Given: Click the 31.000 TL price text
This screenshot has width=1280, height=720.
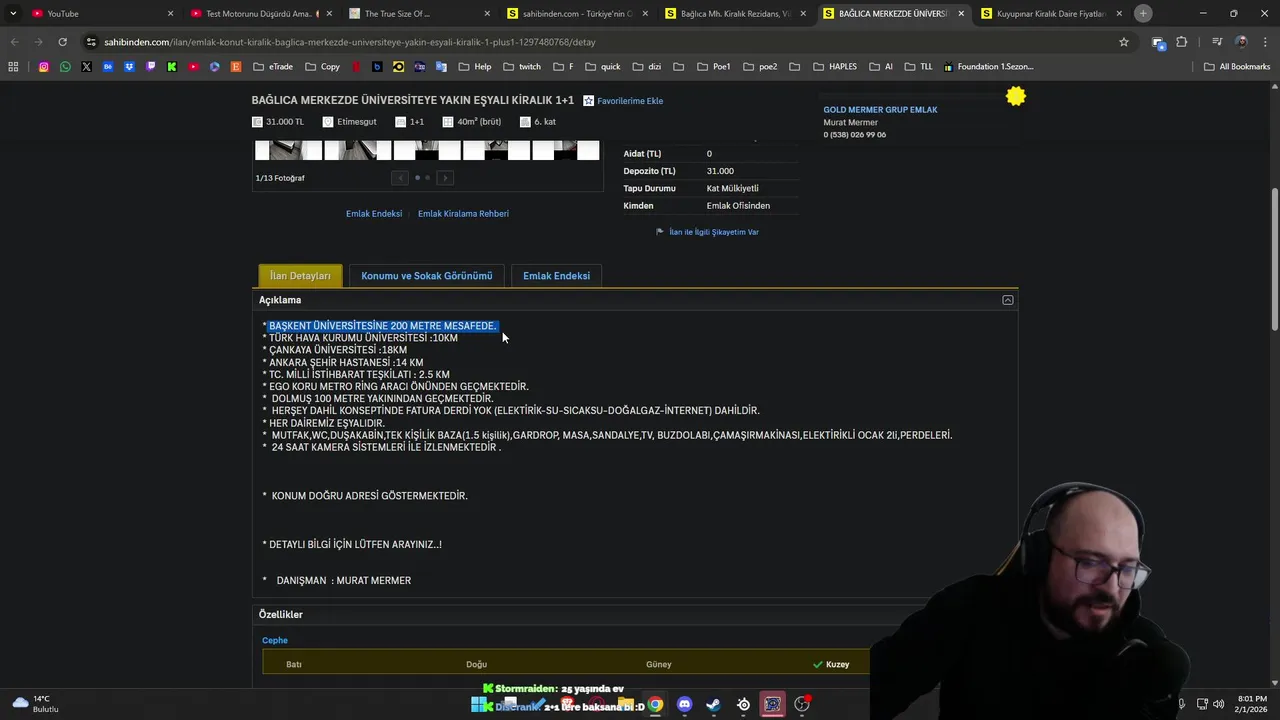Looking at the screenshot, I should [284, 122].
